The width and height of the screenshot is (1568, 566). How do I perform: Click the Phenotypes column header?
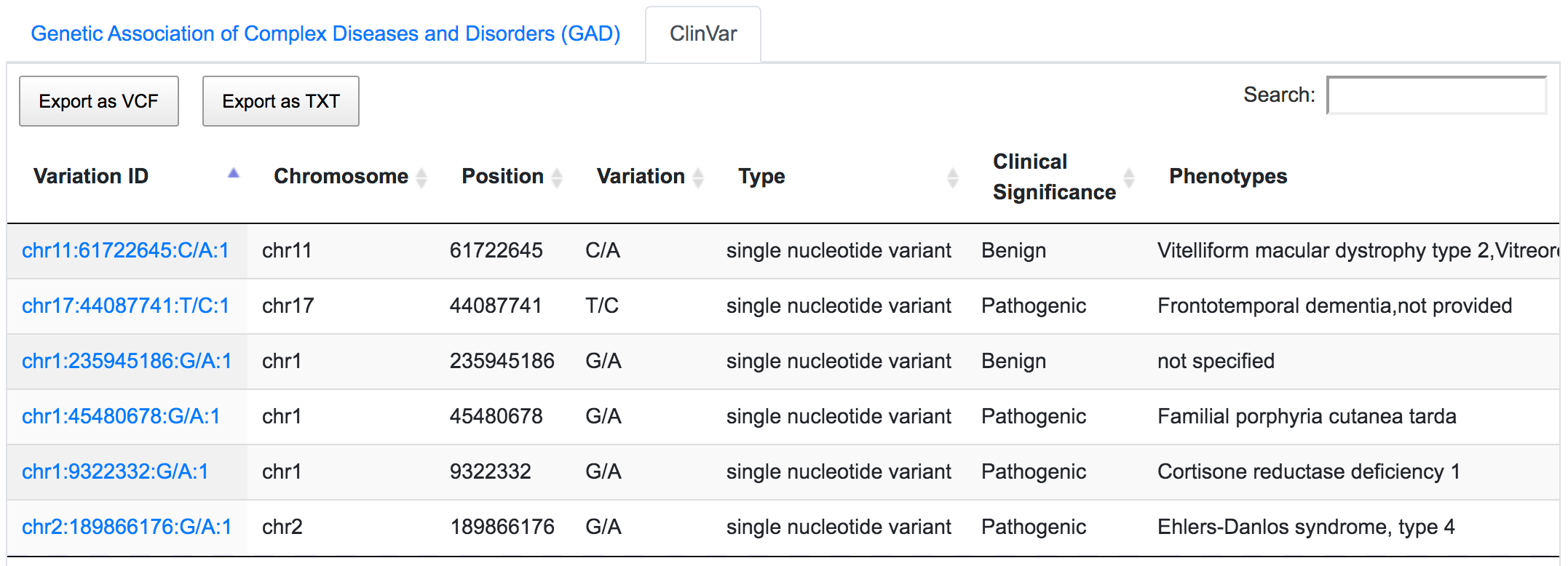click(1228, 176)
